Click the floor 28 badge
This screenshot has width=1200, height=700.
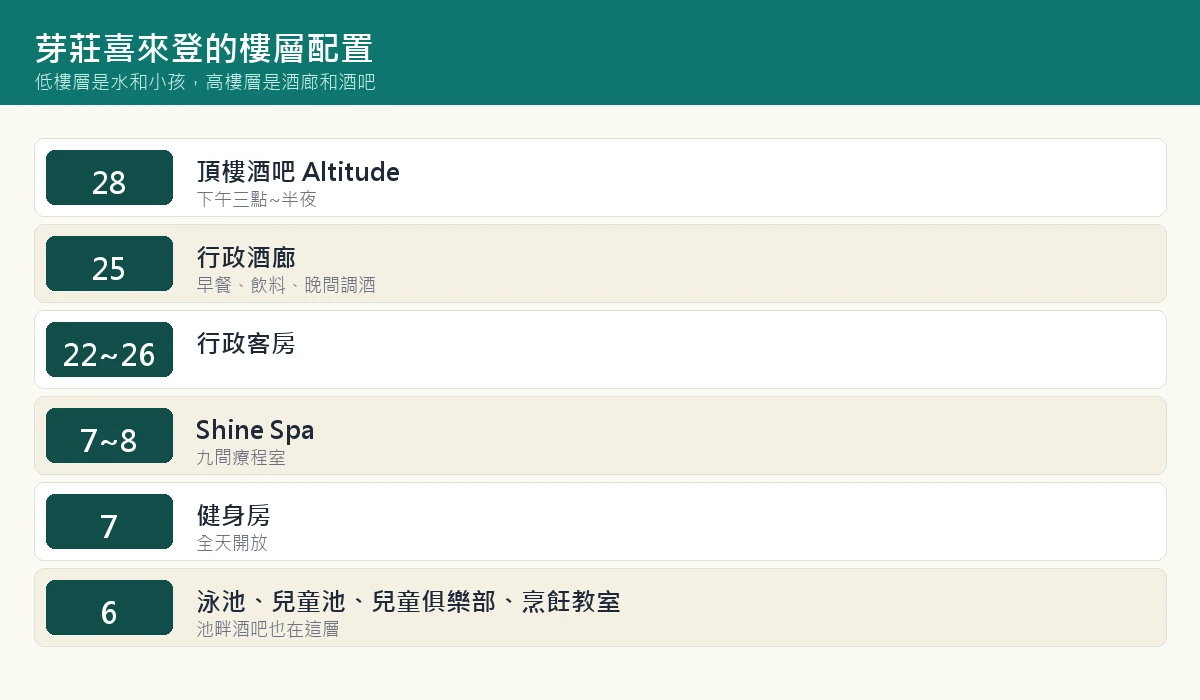pyautogui.click(x=109, y=178)
